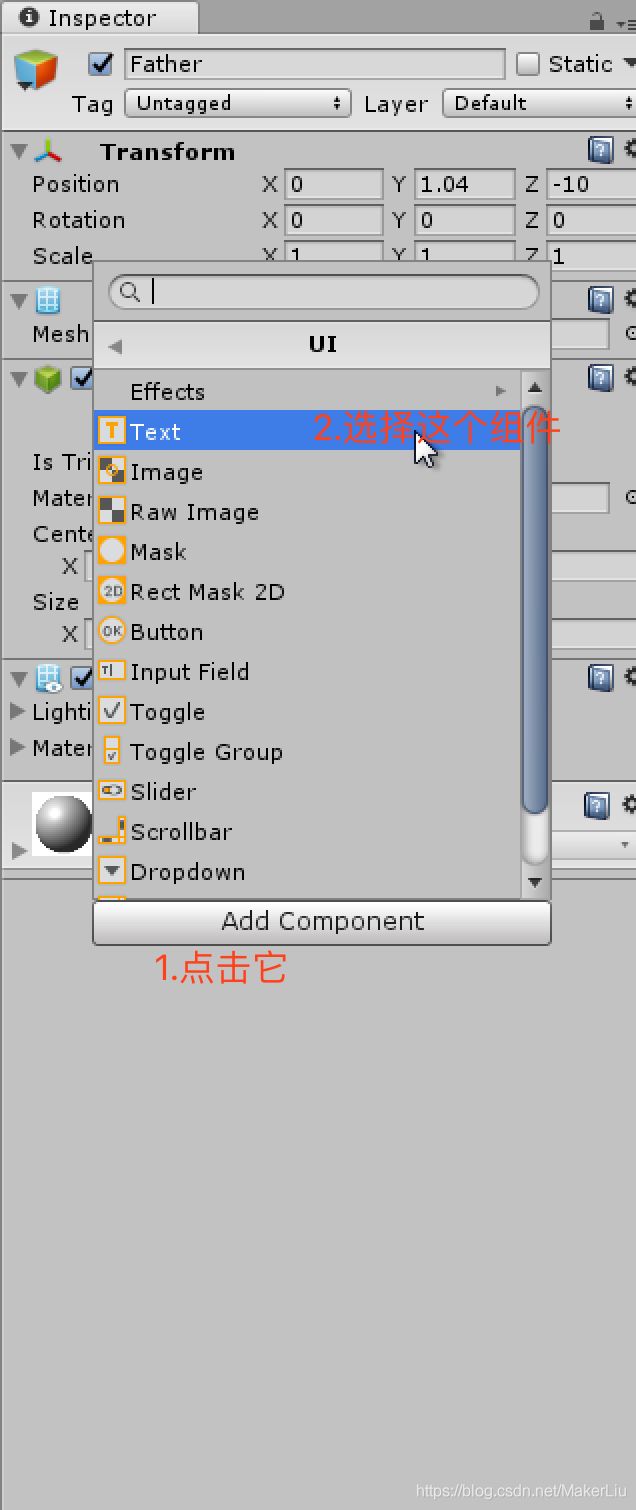
Task: Toggle the Father object active checkbox
Action: [101, 64]
